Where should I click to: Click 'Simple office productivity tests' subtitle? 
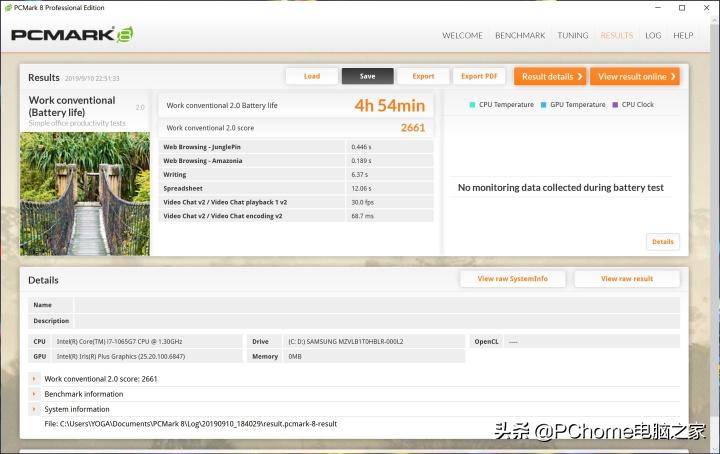click(x=77, y=123)
